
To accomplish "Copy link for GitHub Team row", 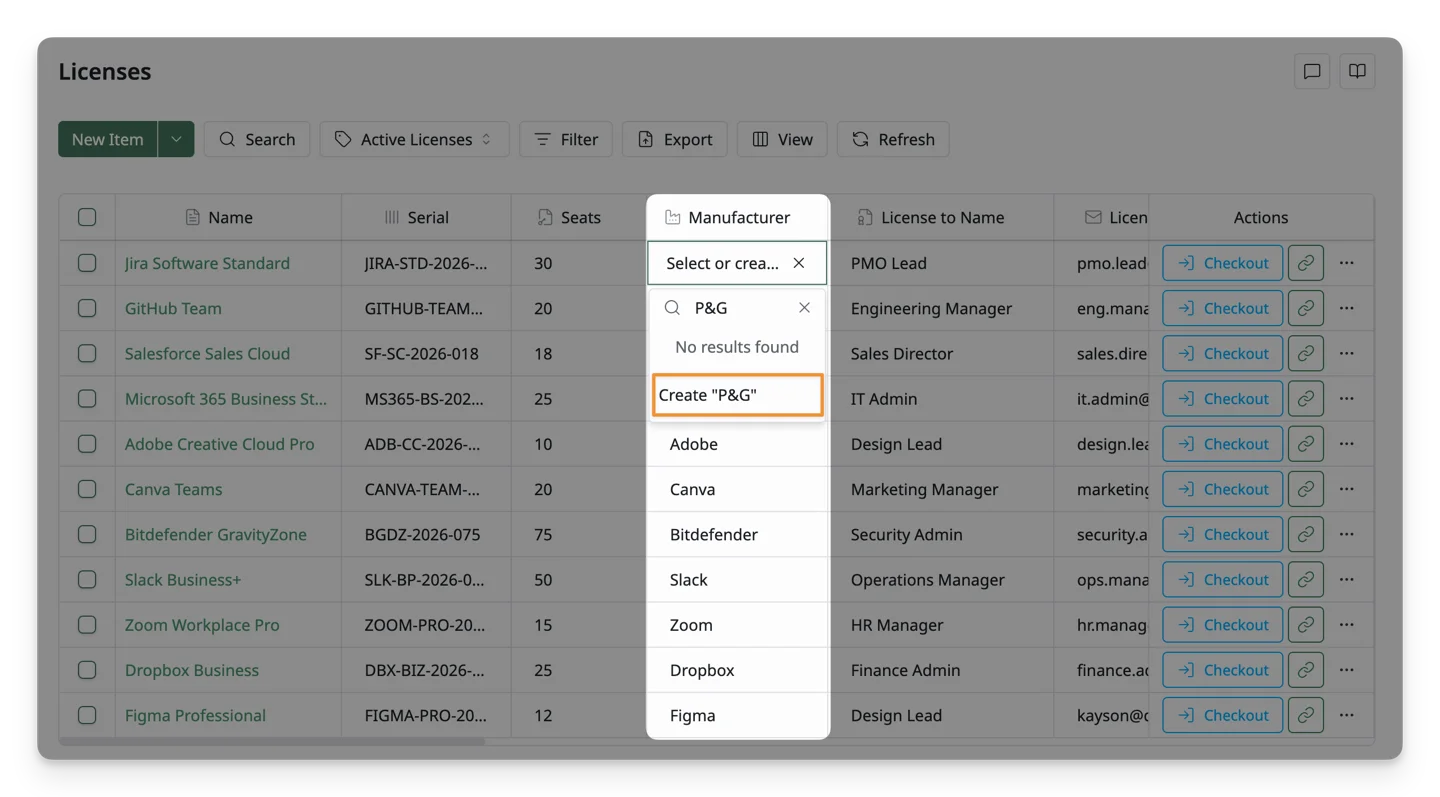I will click(1306, 308).
